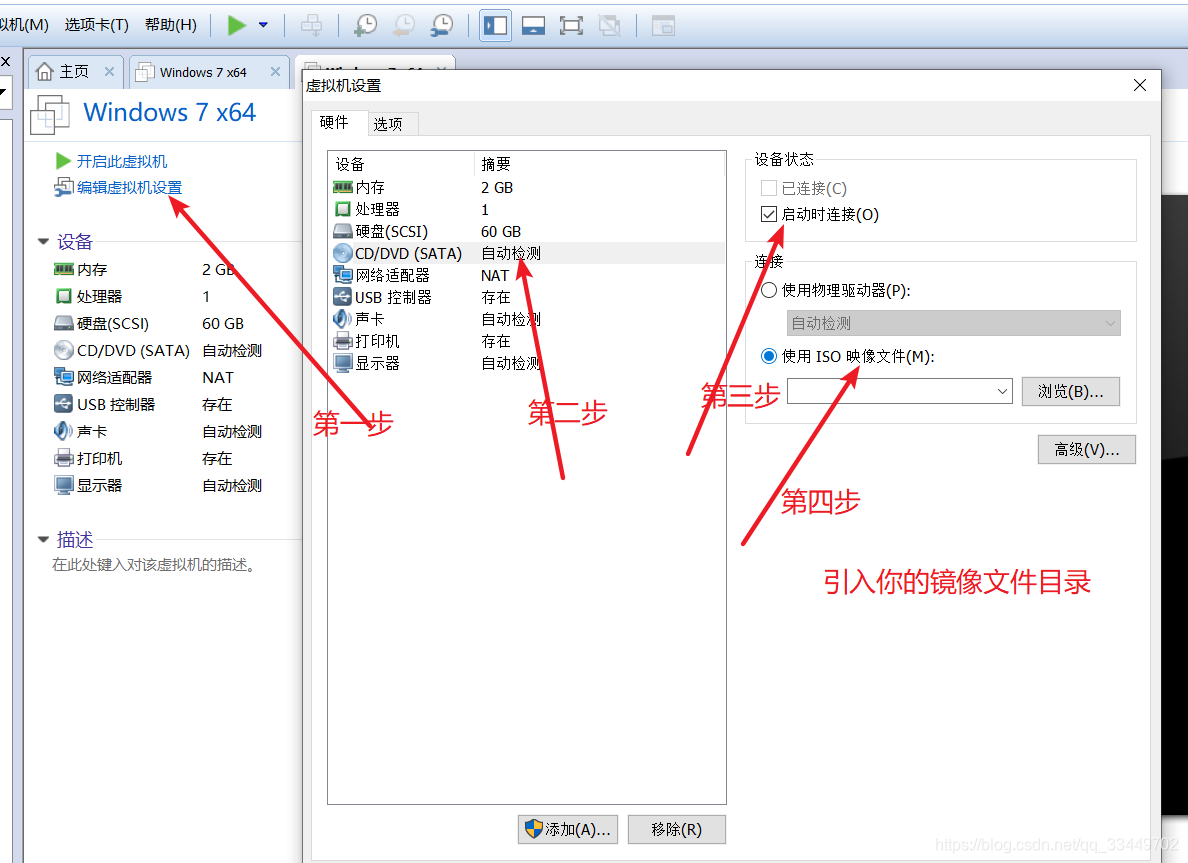The height and width of the screenshot is (863, 1188).
Task: Toggle the sidebar library view icon
Action: 496,26
